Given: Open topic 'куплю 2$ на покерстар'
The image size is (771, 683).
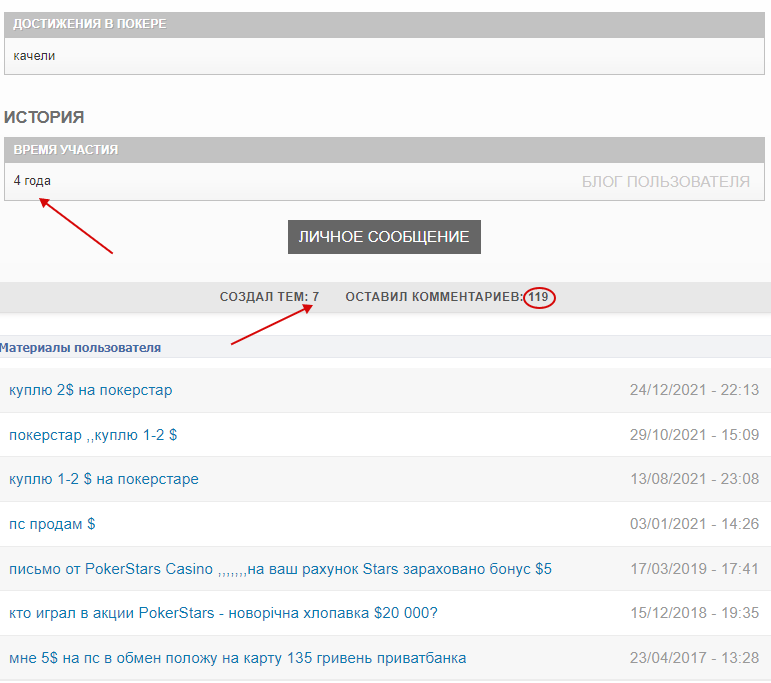Looking at the screenshot, I should (x=91, y=390).
